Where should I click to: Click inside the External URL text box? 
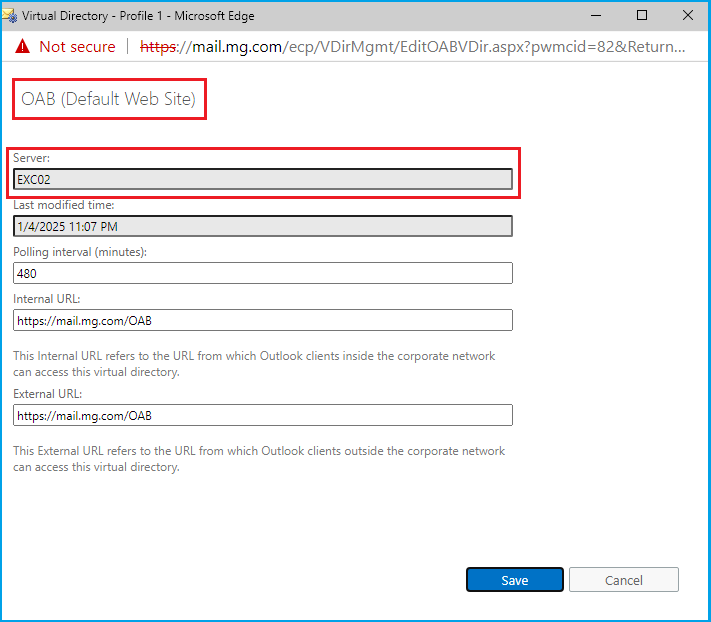point(263,415)
